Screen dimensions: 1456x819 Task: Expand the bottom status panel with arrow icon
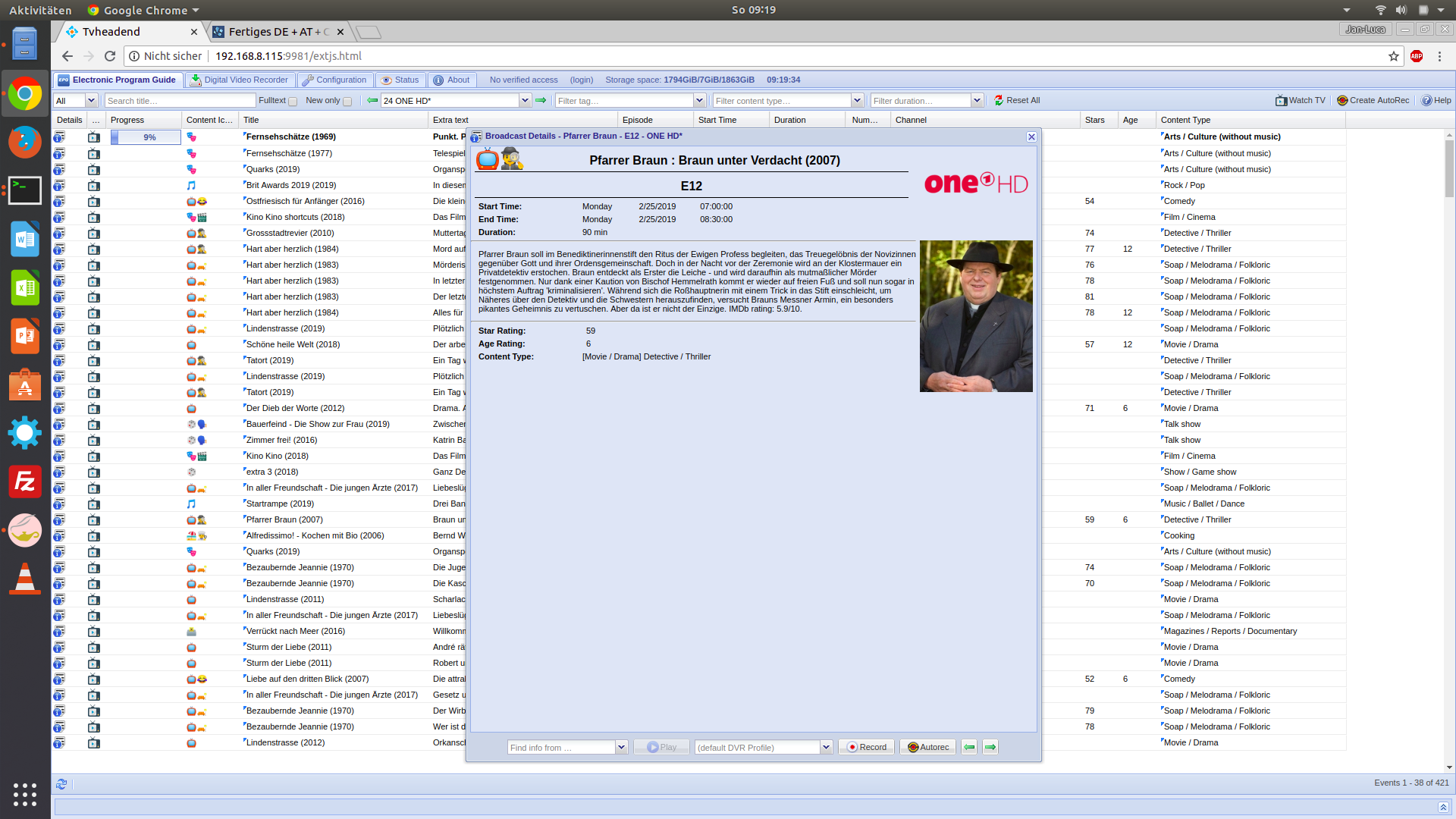tap(1443, 807)
